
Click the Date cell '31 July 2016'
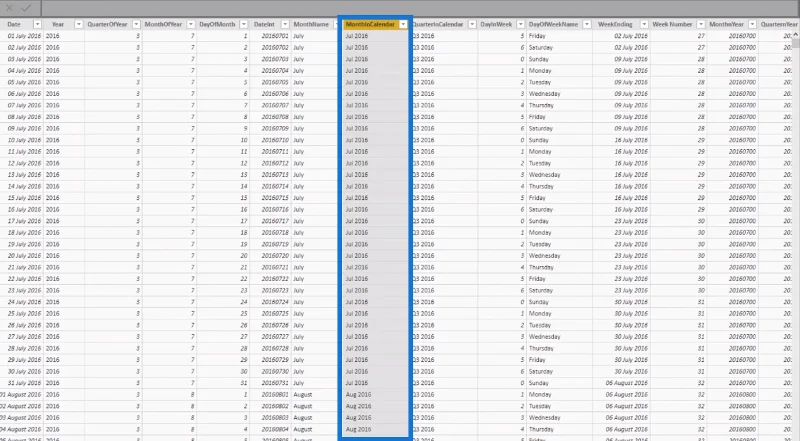coord(24,383)
